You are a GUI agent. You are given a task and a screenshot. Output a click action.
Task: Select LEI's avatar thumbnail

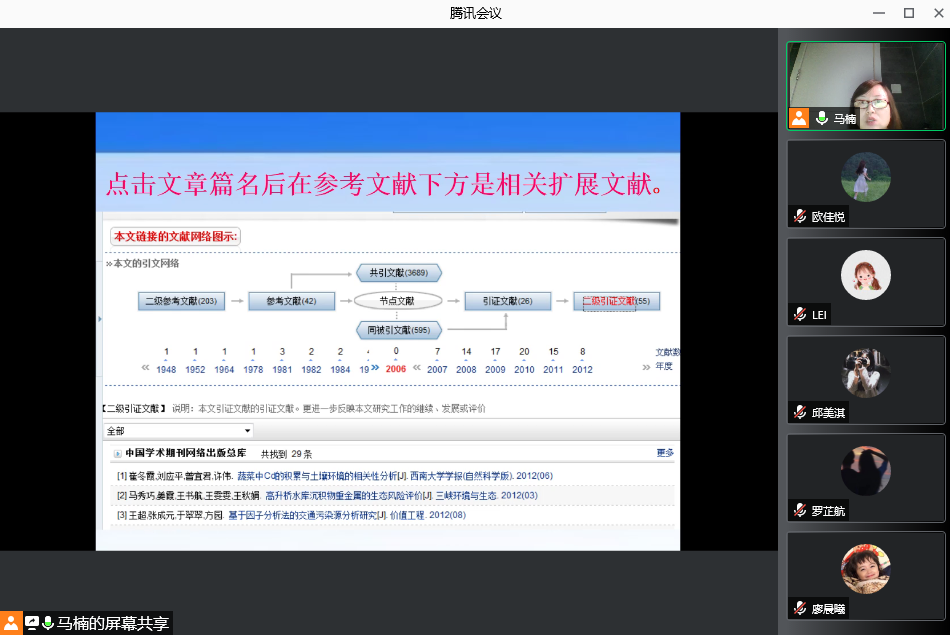coord(866,274)
